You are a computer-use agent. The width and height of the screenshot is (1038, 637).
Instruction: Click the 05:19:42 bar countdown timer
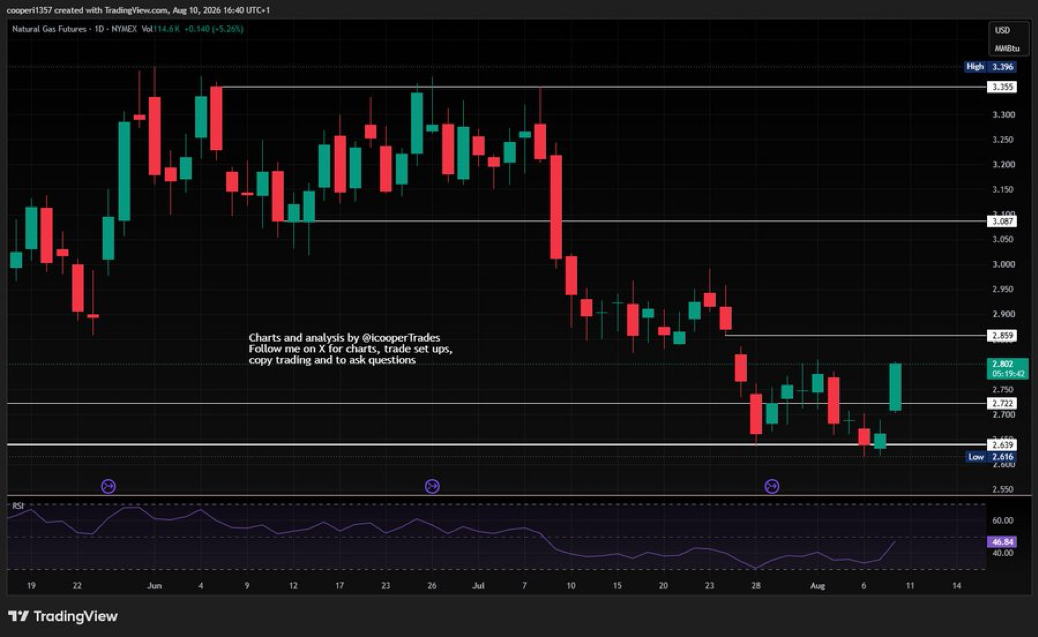[x=1008, y=374]
